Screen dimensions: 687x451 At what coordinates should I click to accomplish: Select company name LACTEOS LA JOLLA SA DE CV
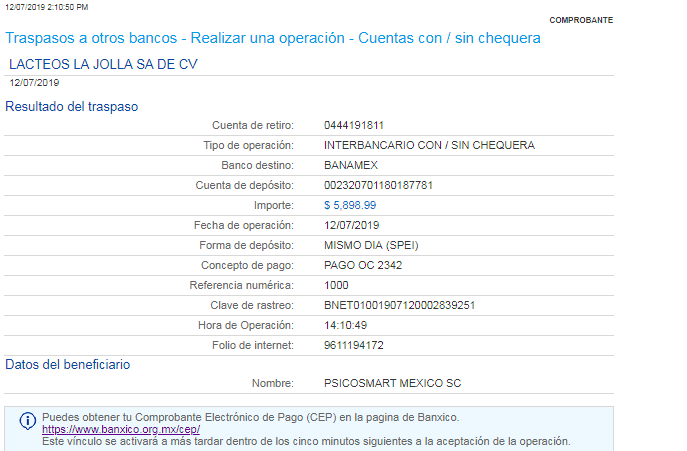(103, 64)
